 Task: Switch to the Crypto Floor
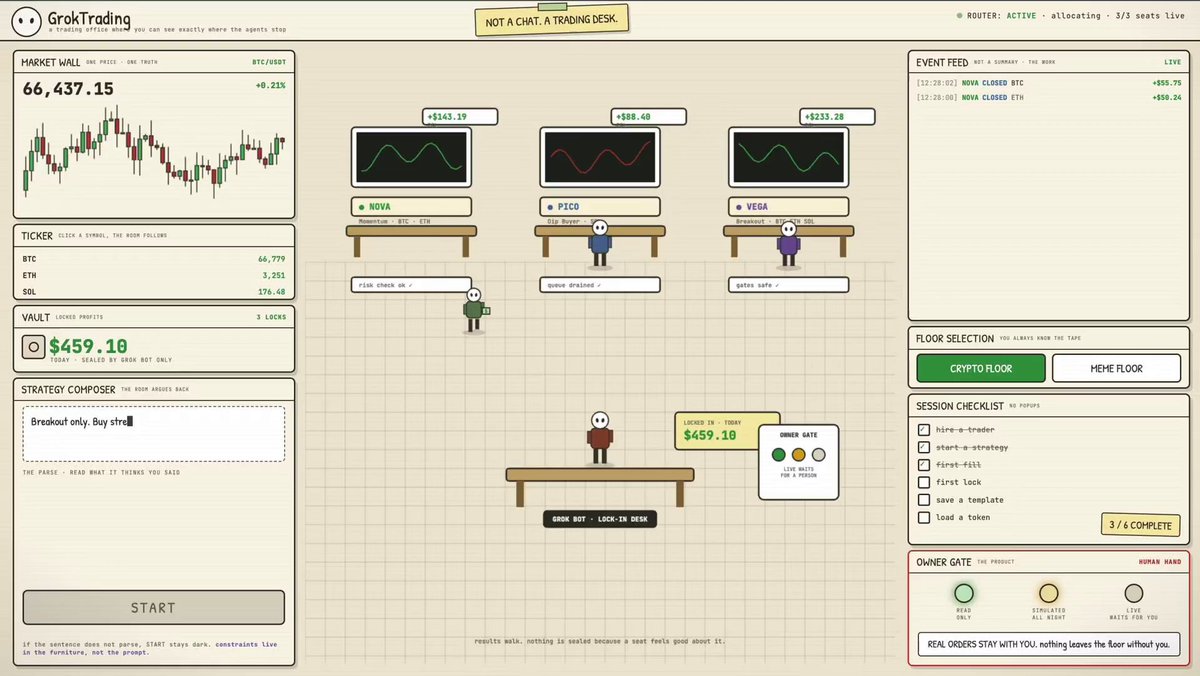point(981,368)
